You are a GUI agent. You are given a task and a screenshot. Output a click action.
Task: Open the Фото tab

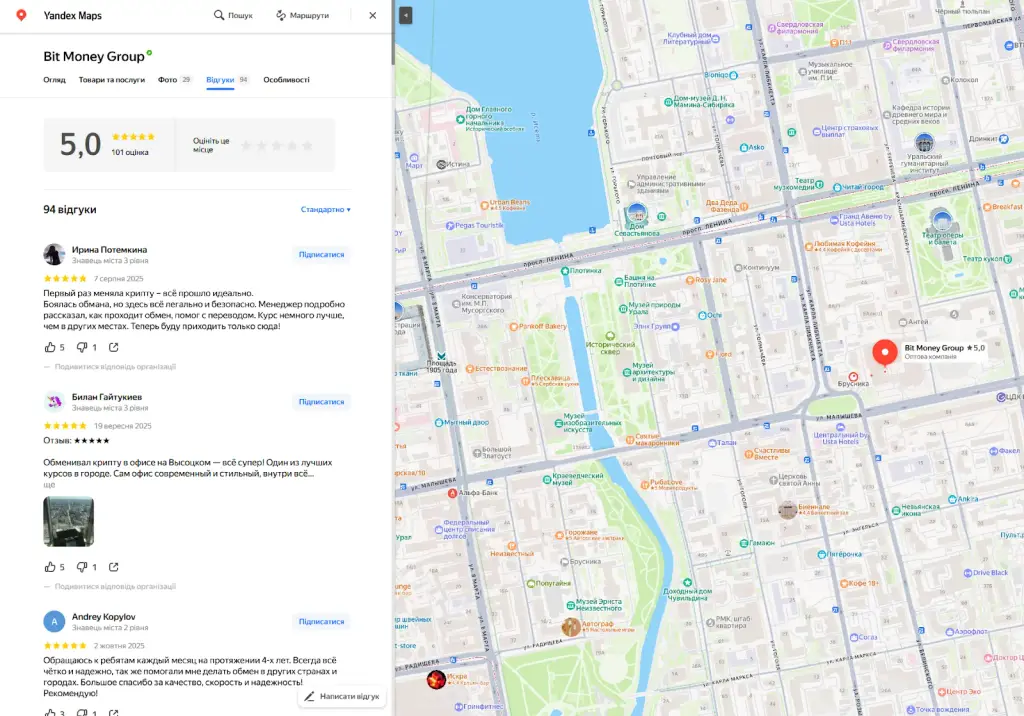174,80
